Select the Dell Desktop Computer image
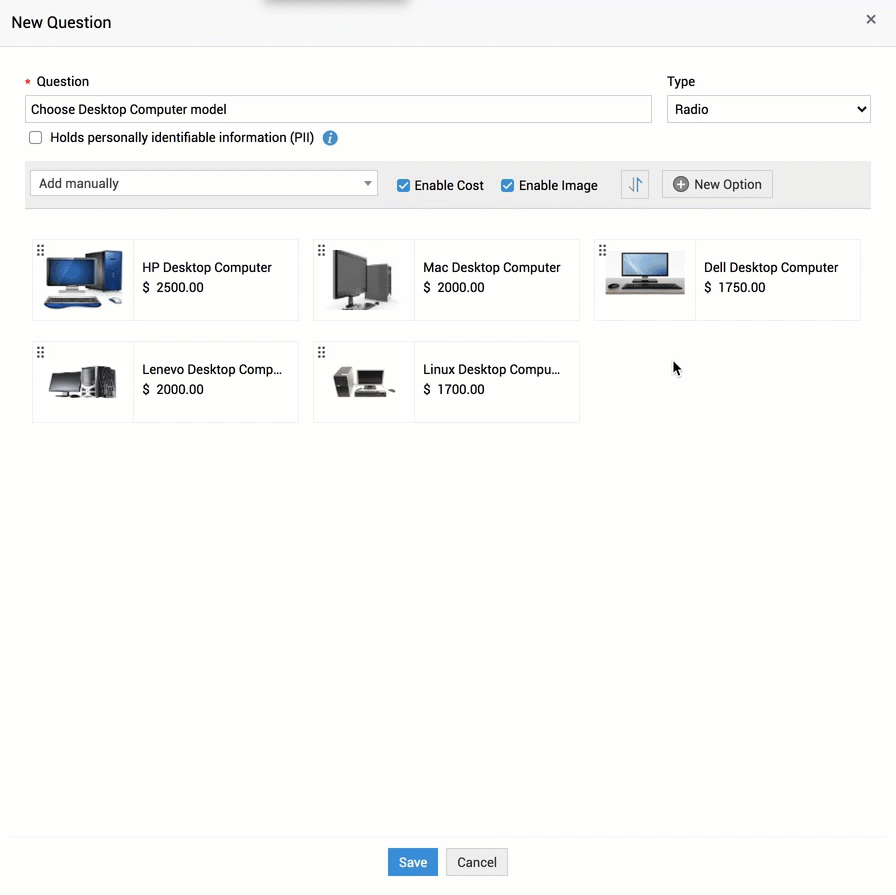The image size is (896, 895). pos(645,274)
